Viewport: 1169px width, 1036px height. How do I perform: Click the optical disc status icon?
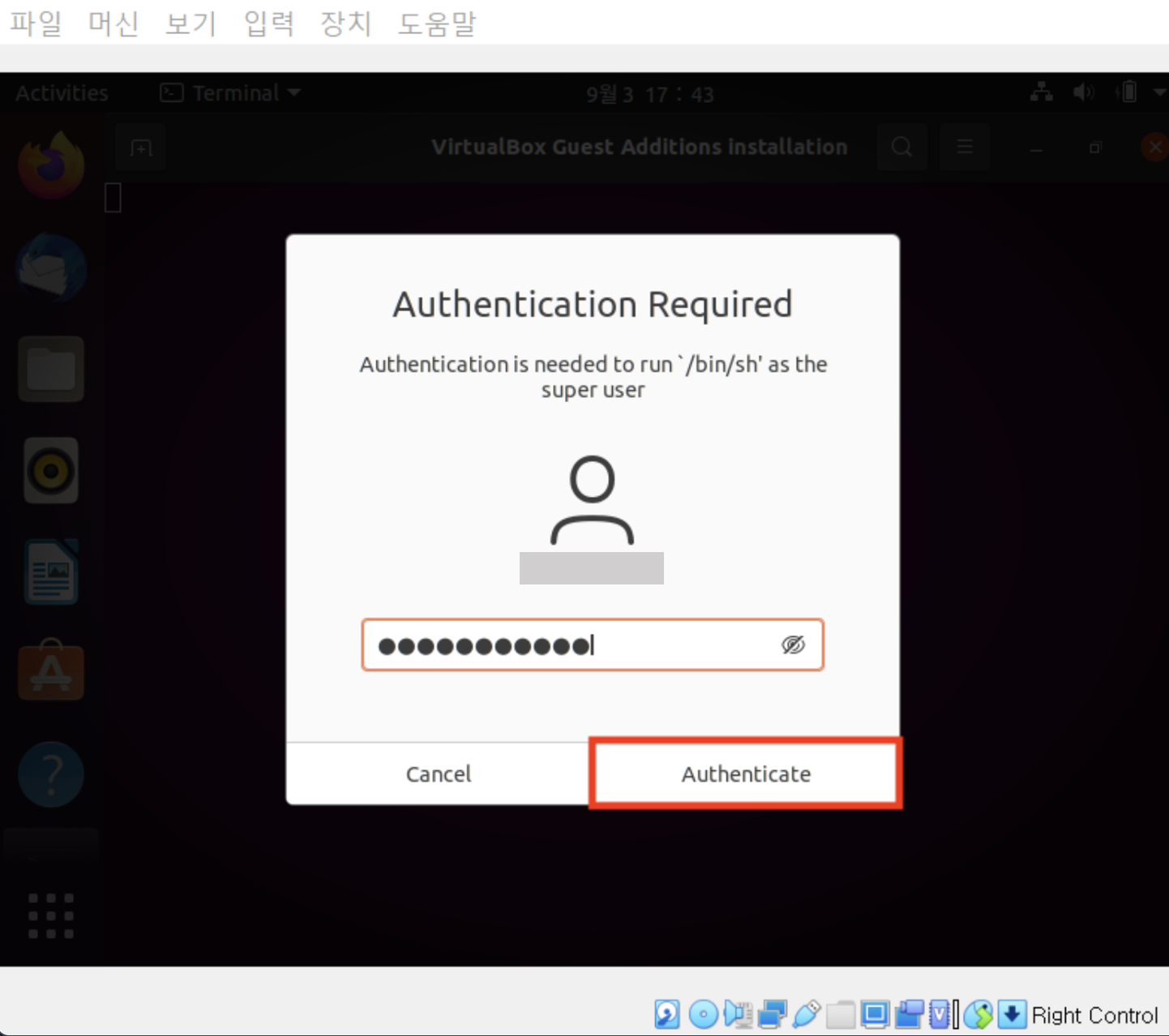[704, 1014]
